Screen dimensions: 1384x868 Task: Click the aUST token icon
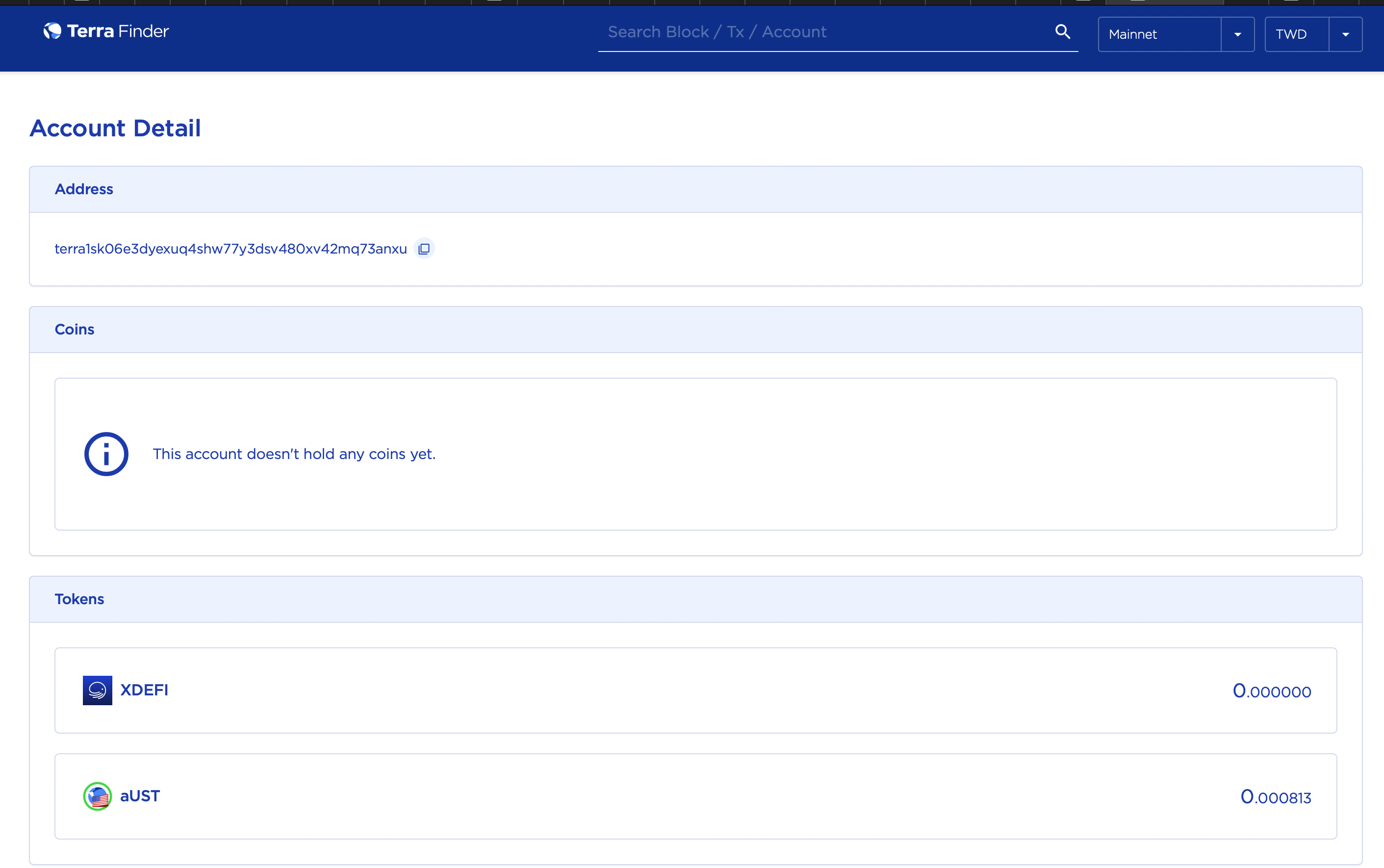tap(98, 796)
